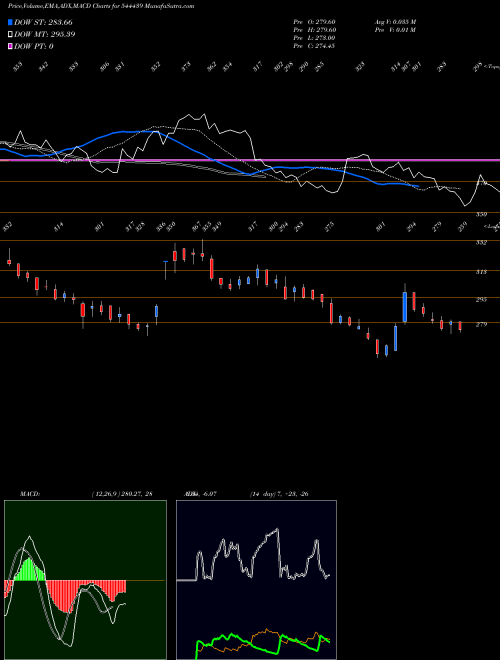Screen dimensions: 500x660
Task: Select the 'DOW PT: 0' legend label
Action: [34, 46]
